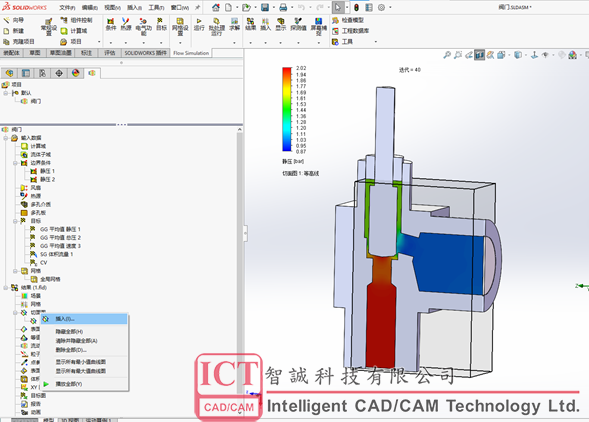Select the Flow Simulation ribbon tab
Image resolution: width=589 pixels, height=422 pixels.
pos(191,53)
